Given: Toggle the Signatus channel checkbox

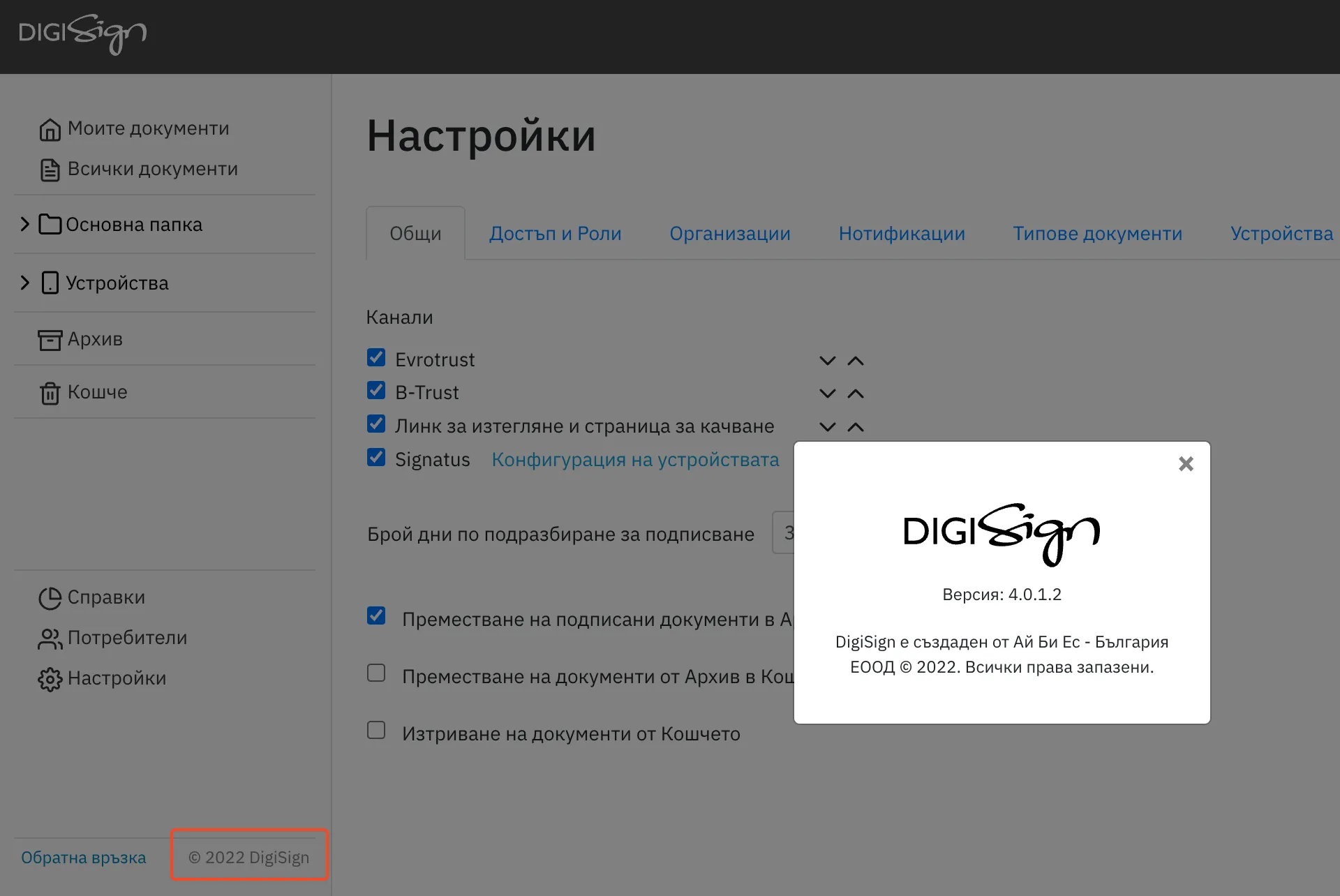Looking at the screenshot, I should (x=376, y=457).
